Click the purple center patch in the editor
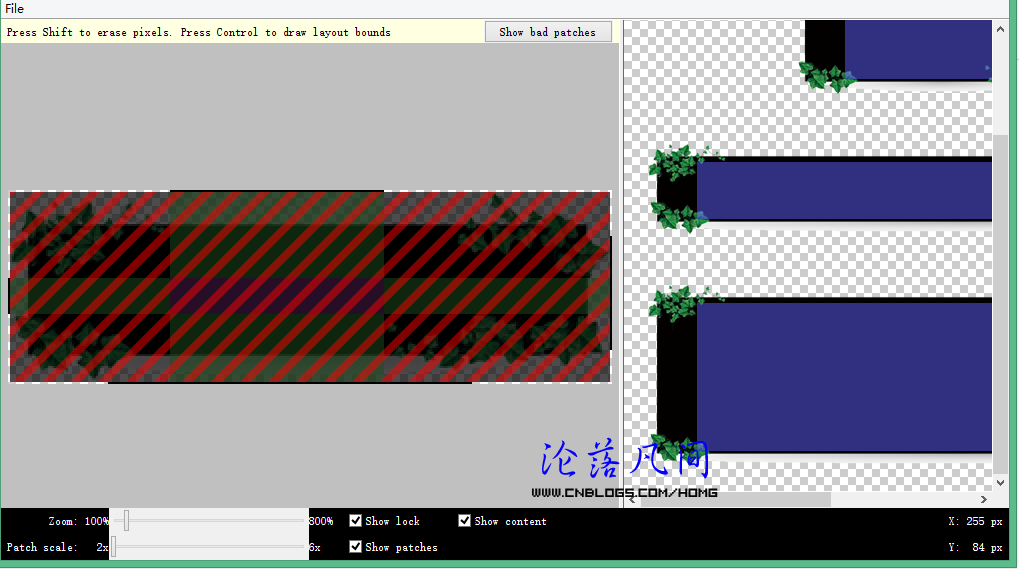This screenshot has width=1019, height=569. click(x=277, y=296)
